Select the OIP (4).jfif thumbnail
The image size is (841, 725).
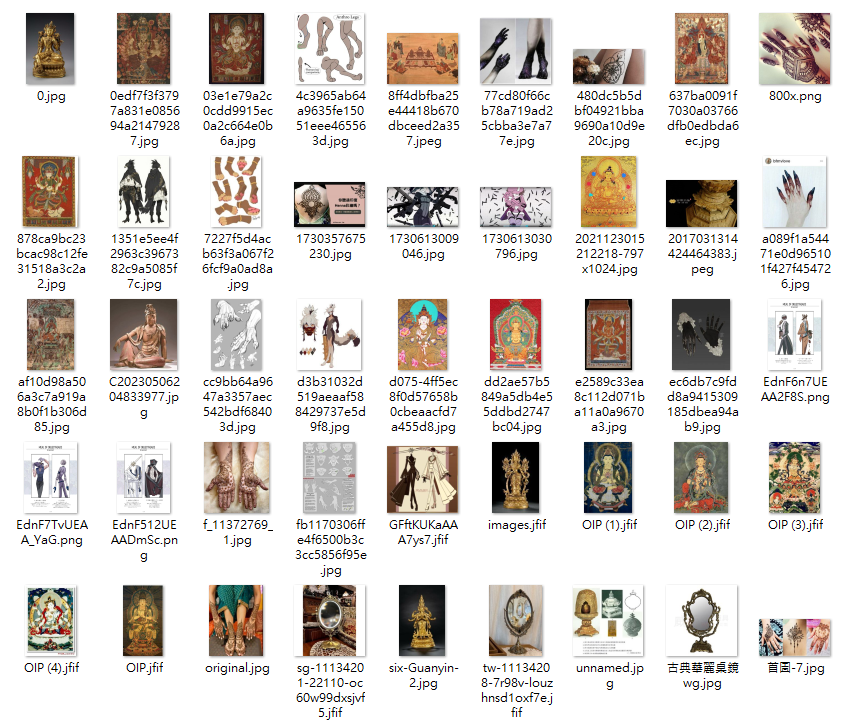pos(50,621)
